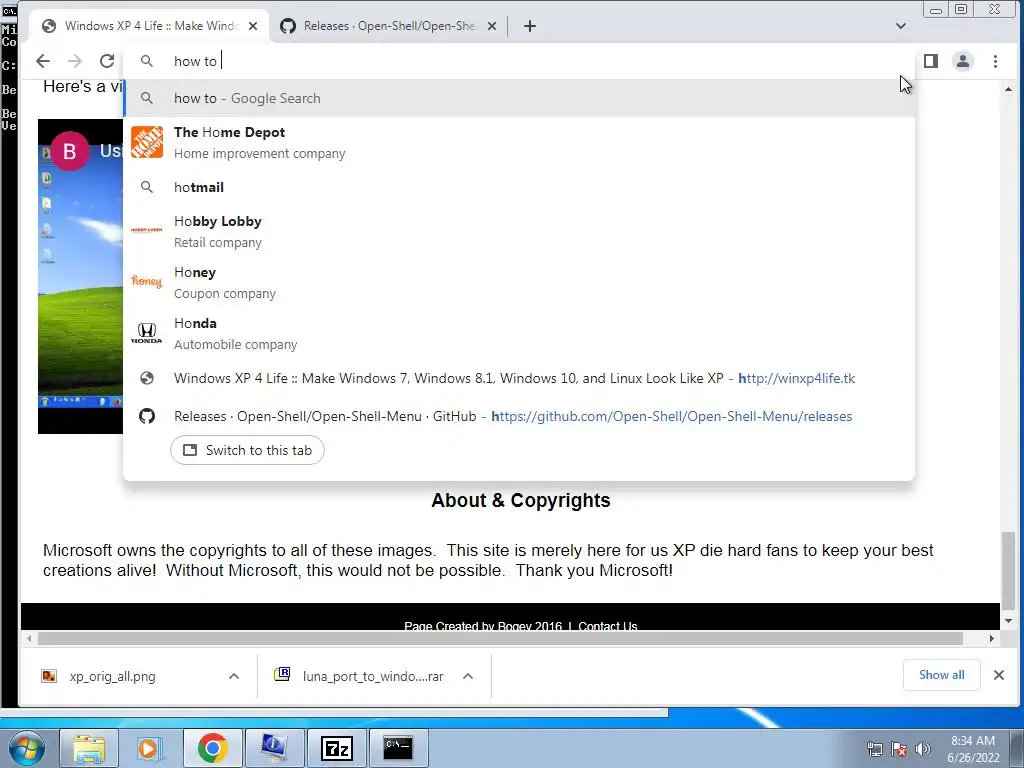Open GitHub Open-Shell-Menu releases suggestion
Viewport: 1024px width, 768px height.
(519, 416)
